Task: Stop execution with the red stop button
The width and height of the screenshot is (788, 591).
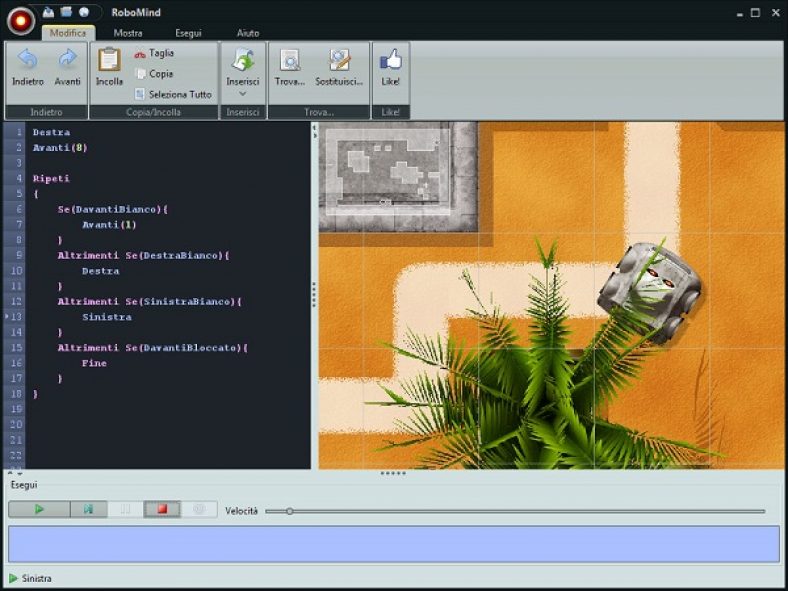Action: pyautogui.click(x=161, y=509)
